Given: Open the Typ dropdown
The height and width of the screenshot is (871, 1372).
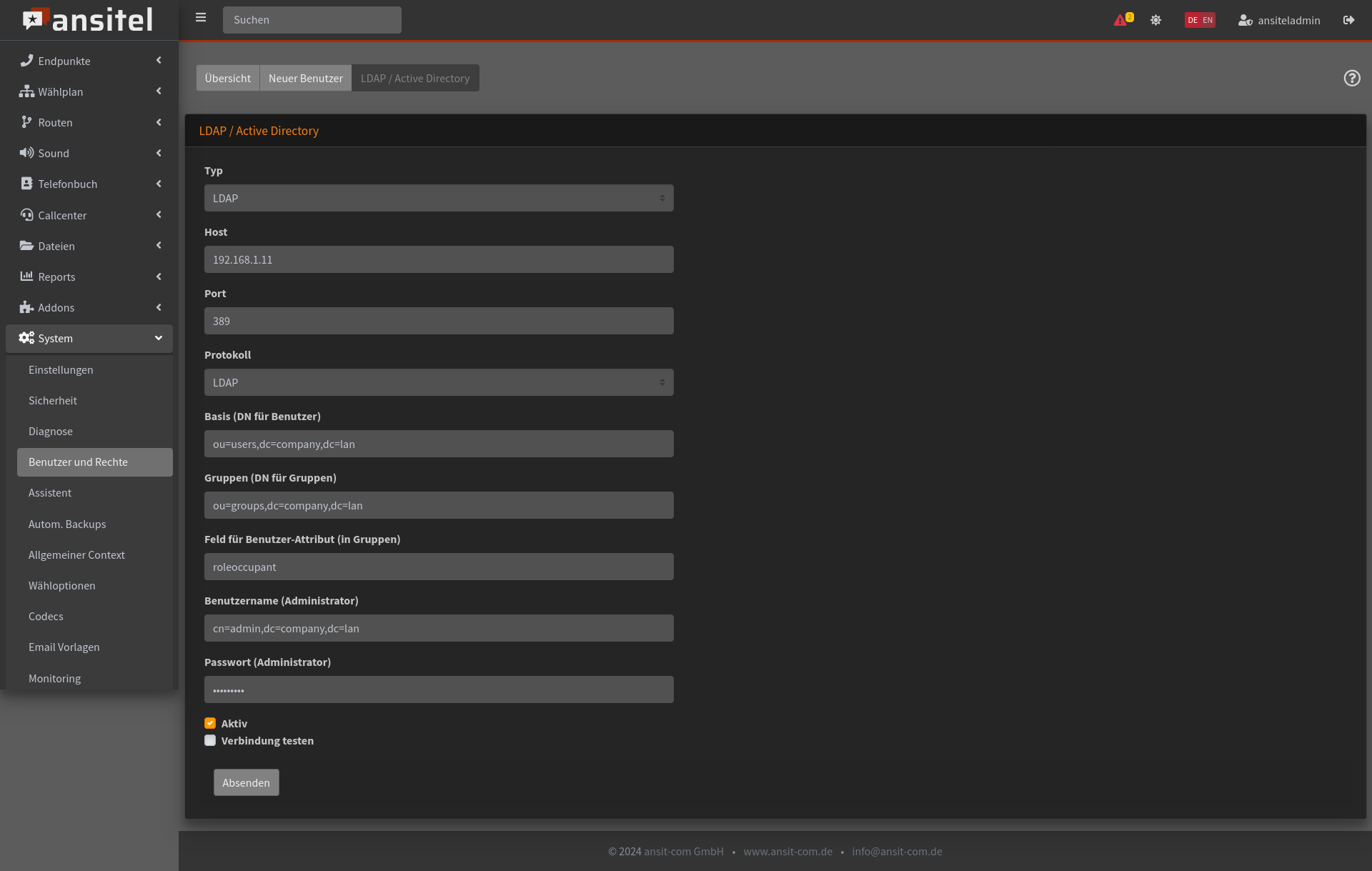Looking at the screenshot, I should pyautogui.click(x=438, y=198).
